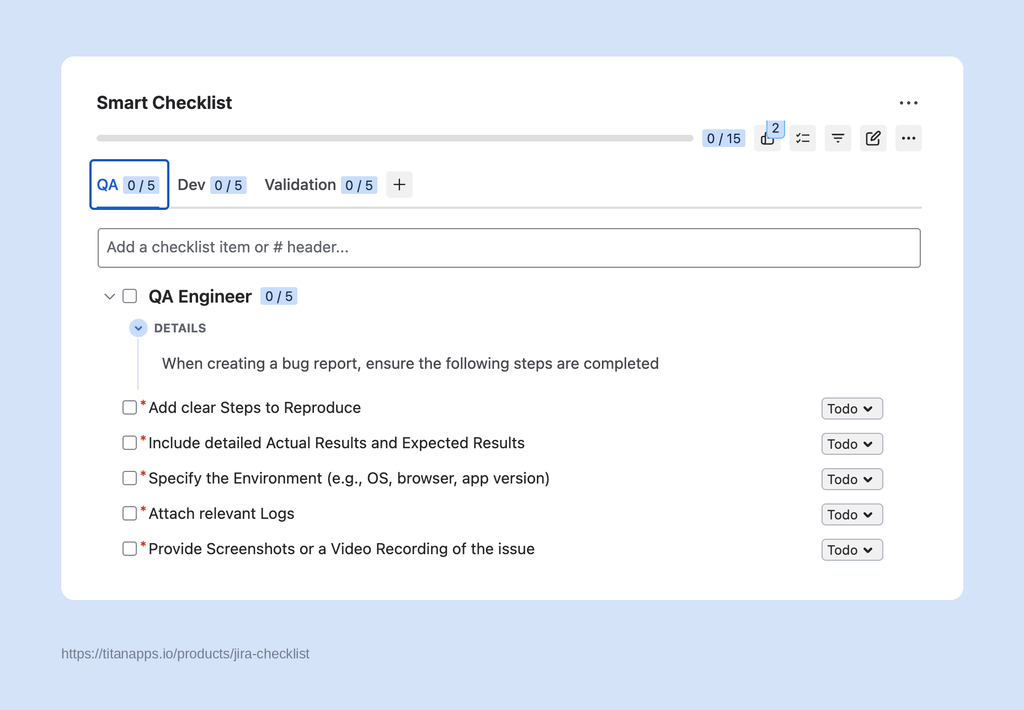1024x710 pixels.
Task: Open the toolbar more options ellipsis
Action: [x=908, y=138]
